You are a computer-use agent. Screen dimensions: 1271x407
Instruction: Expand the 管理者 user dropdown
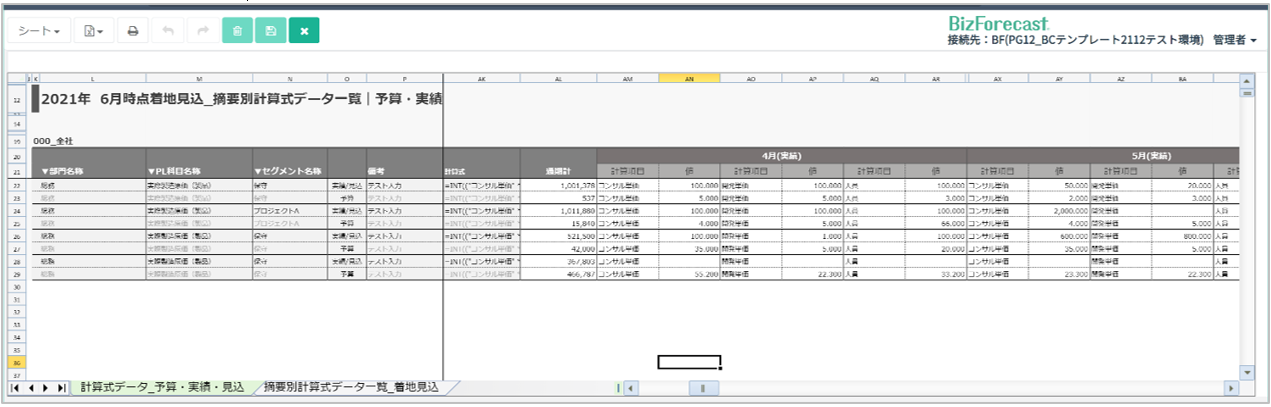pos(1234,40)
